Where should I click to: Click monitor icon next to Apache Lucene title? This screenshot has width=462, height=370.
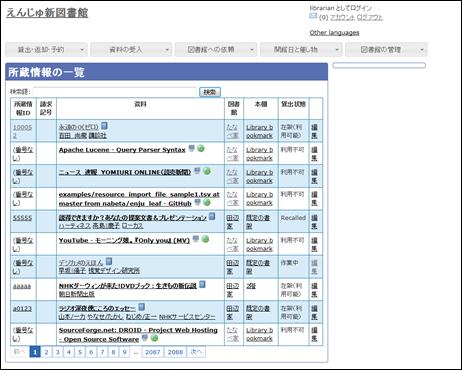click(x=192, y=148)
